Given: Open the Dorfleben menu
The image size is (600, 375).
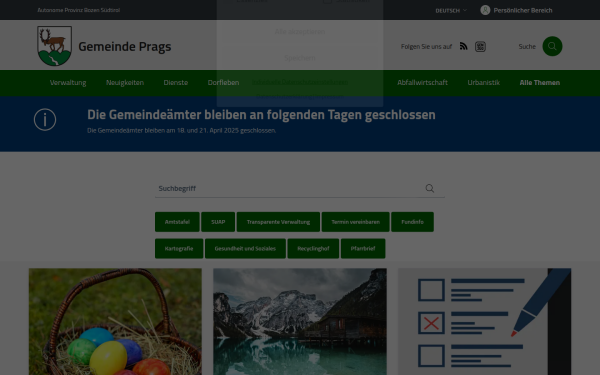Looking at the screenshot, I should point(223,83).
